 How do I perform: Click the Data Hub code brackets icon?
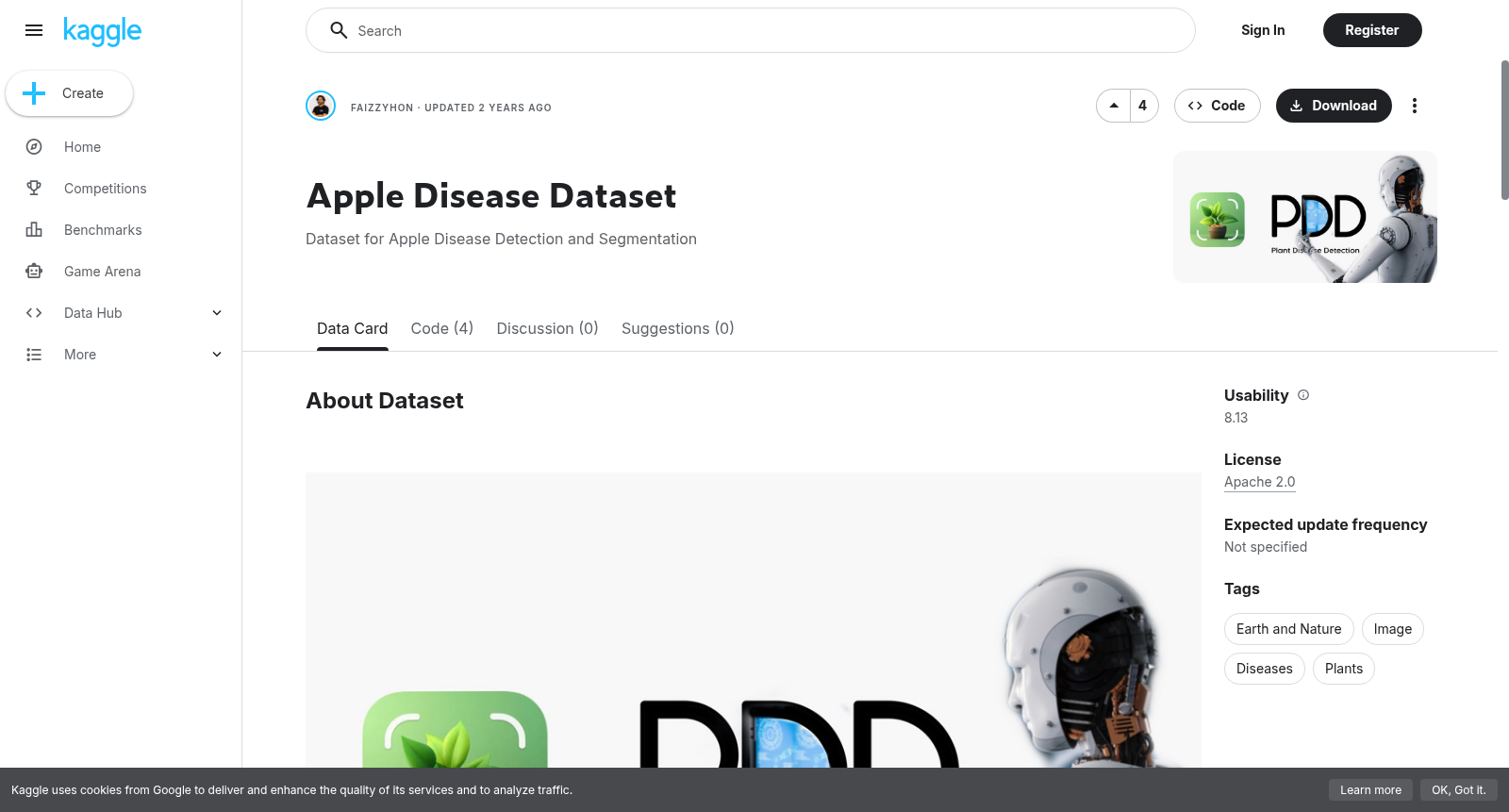(x=34, y=313)
